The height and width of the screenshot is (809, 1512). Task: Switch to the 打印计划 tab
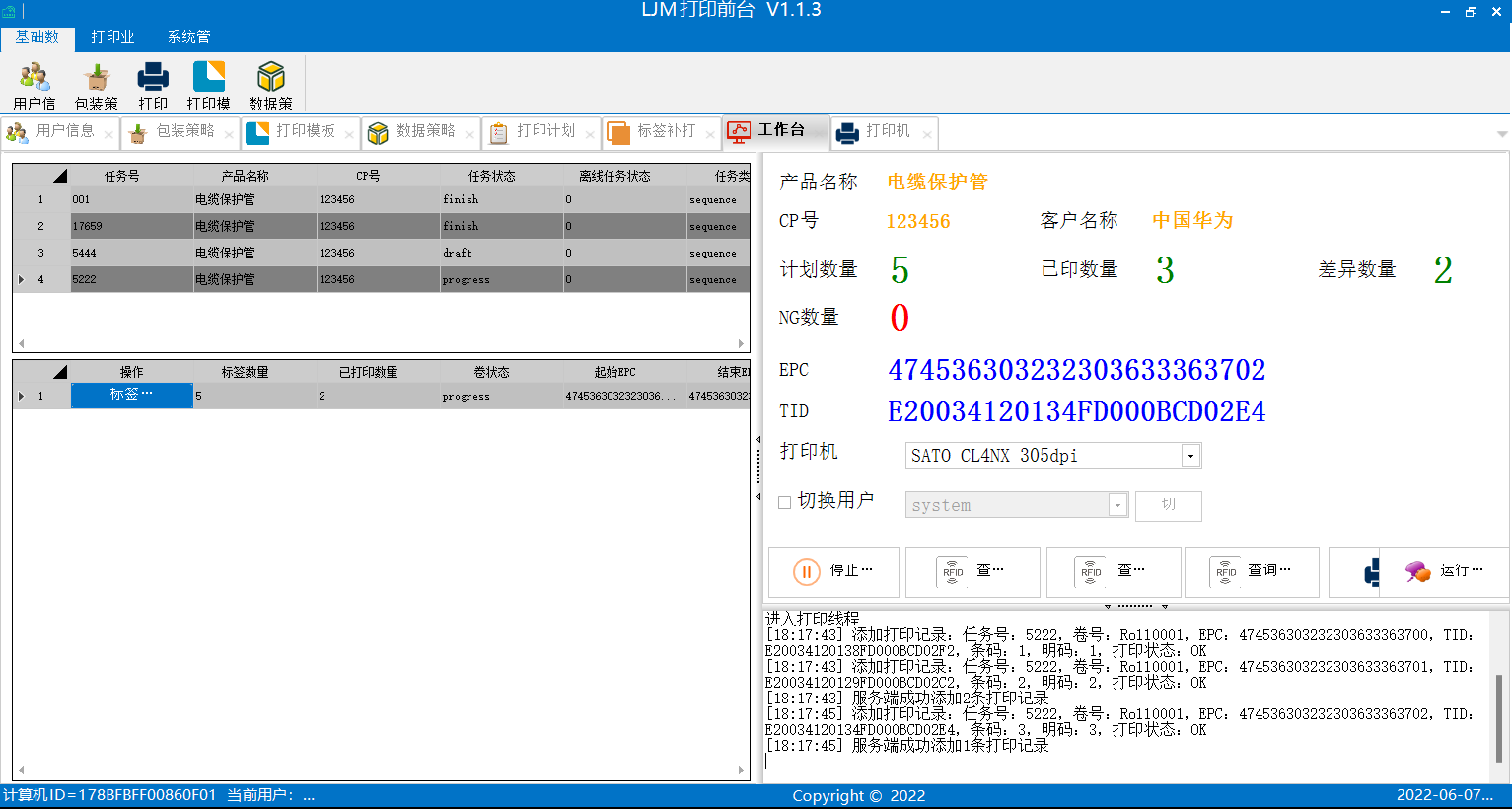pyautogui.click(x=540, y=131)
